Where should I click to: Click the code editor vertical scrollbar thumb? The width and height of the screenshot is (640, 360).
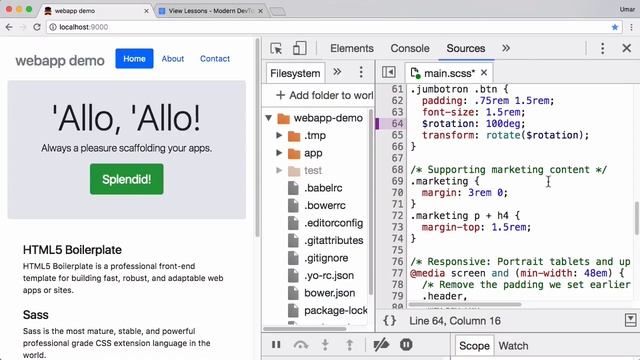[637, 218]
